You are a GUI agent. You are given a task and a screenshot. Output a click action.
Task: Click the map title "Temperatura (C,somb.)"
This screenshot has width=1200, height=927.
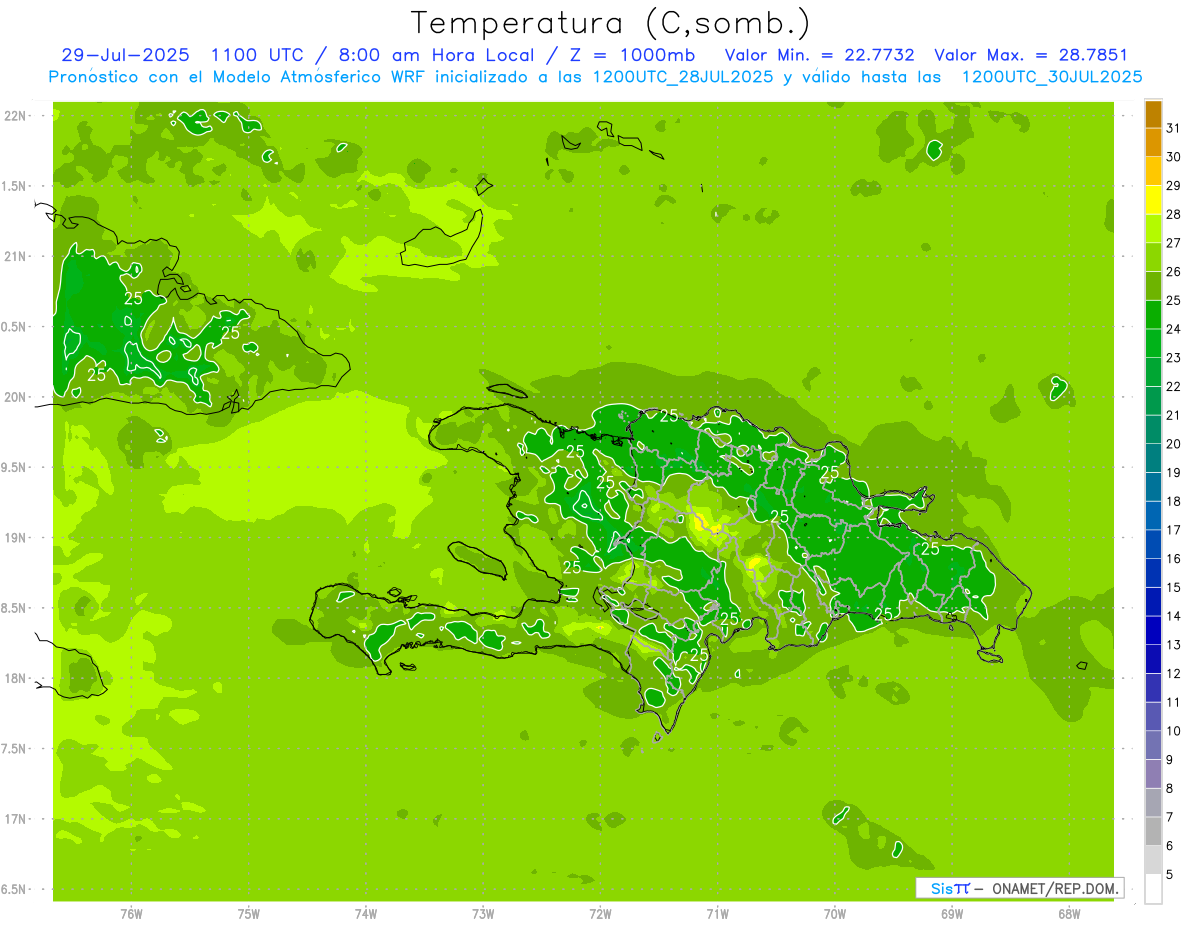(611, 23)
